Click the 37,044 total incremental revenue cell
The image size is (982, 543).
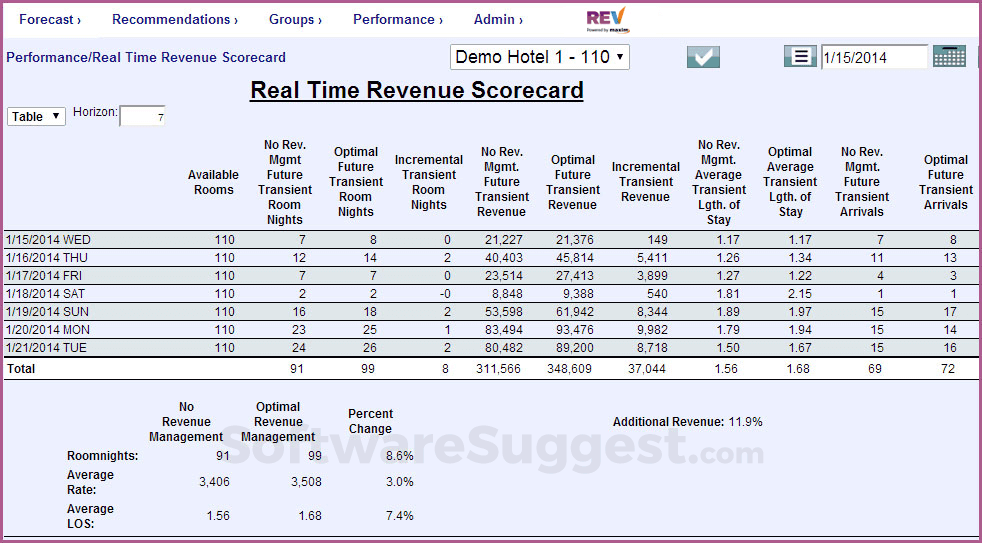(646, 369)
